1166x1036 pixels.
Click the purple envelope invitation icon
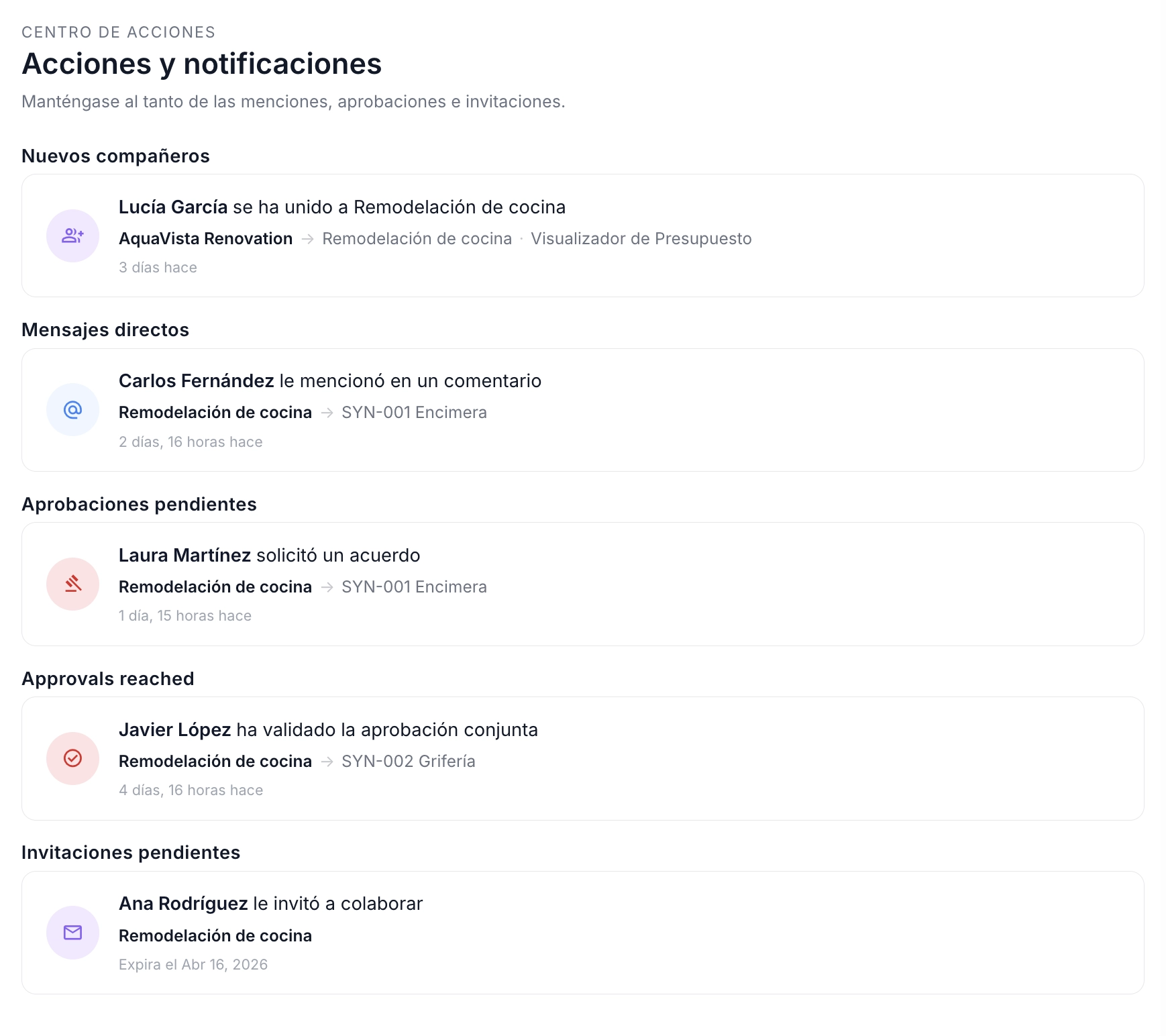coord(72,933)
